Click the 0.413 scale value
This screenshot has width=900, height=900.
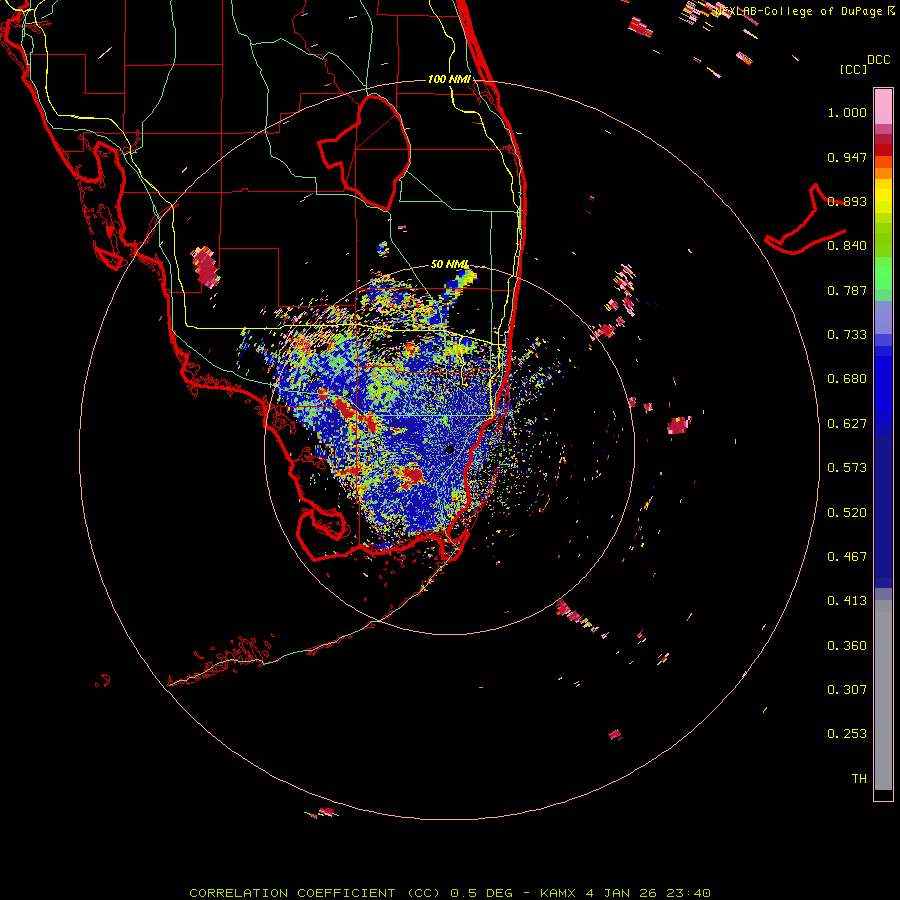pos(847,601)
